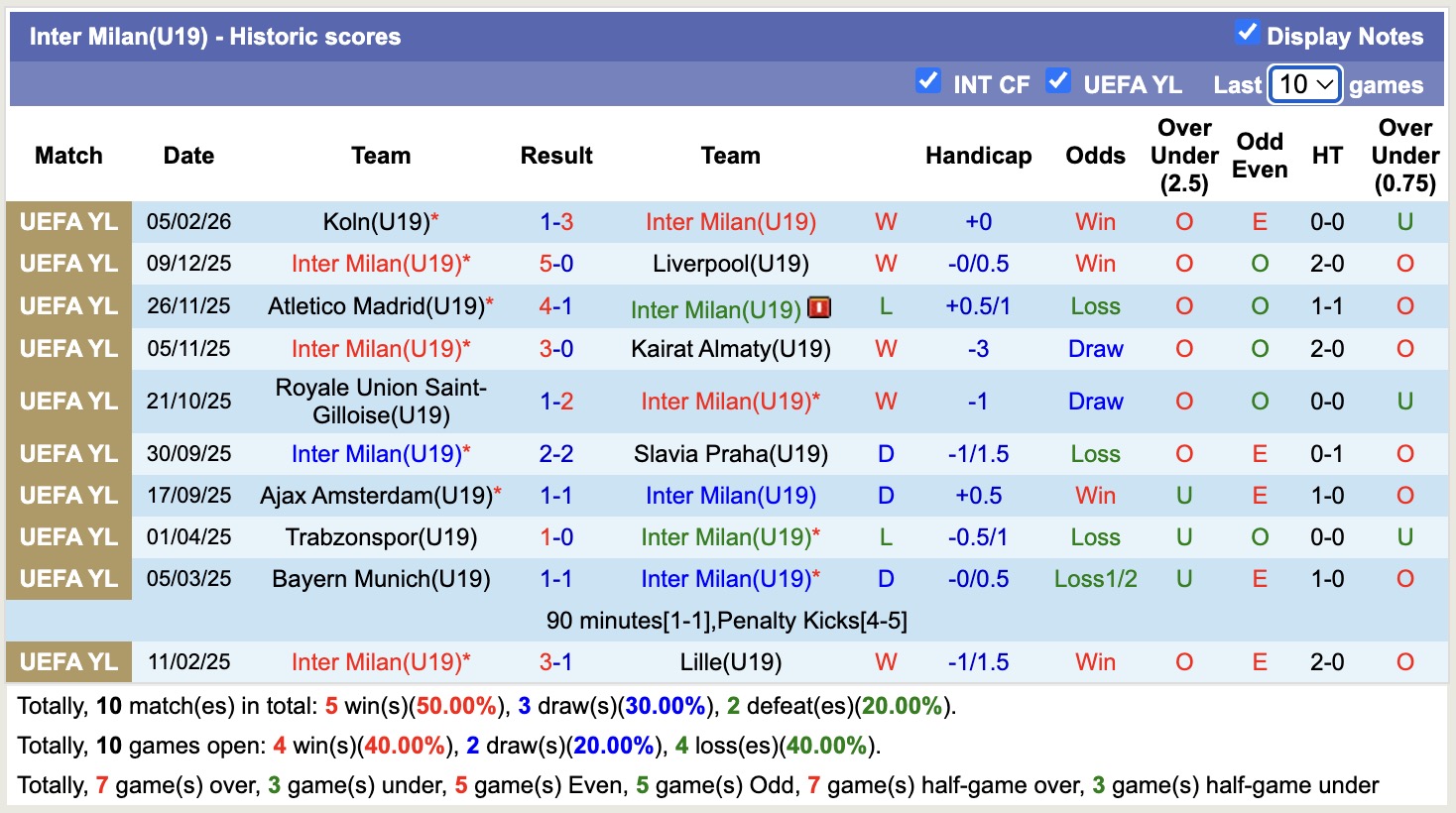
Task: Open the 3-1 result against Lille
Action: pos(555,662)
